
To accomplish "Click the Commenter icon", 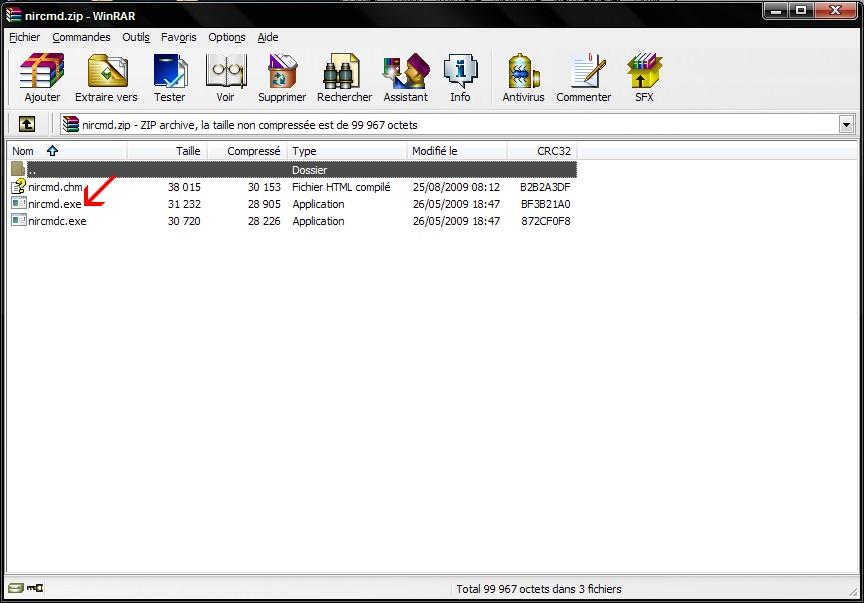I will tap(588, 71).
